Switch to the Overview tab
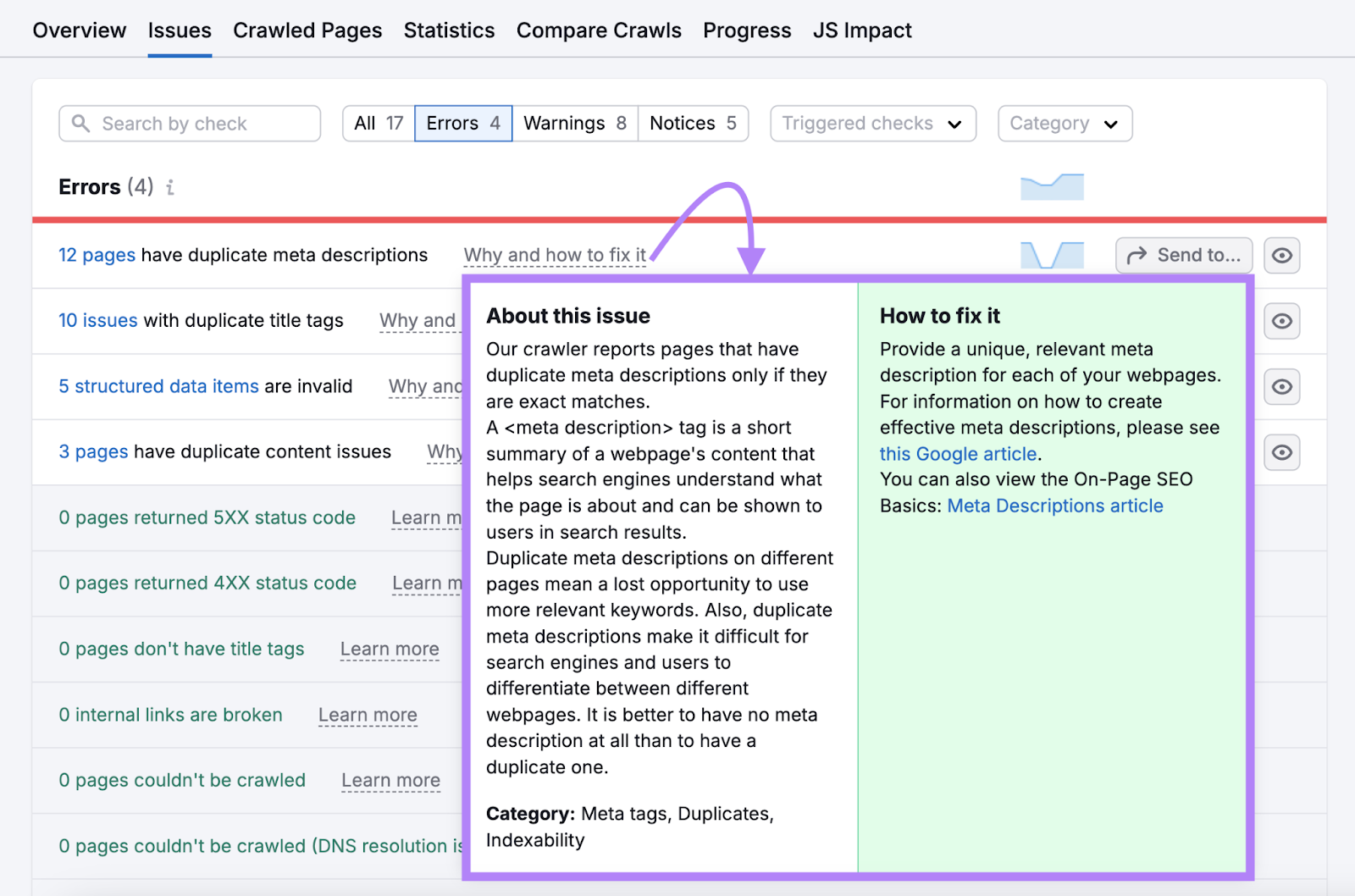The image size is (1355, 896). click(79, 30)
